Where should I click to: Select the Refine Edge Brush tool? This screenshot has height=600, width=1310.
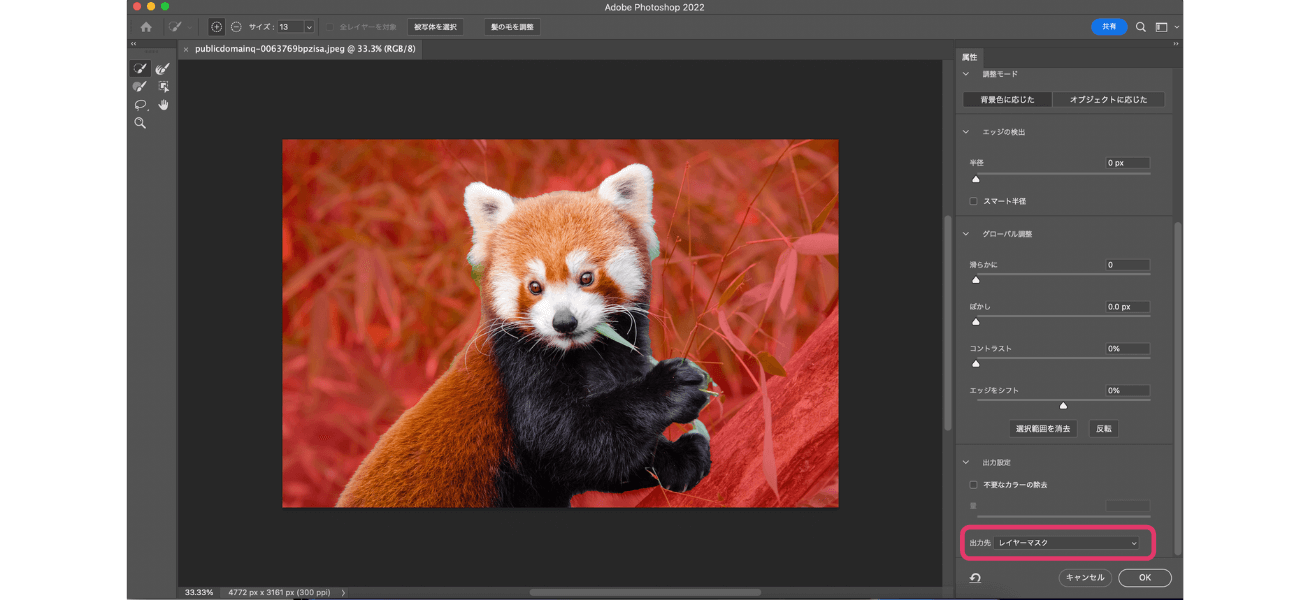coord(162,69)
